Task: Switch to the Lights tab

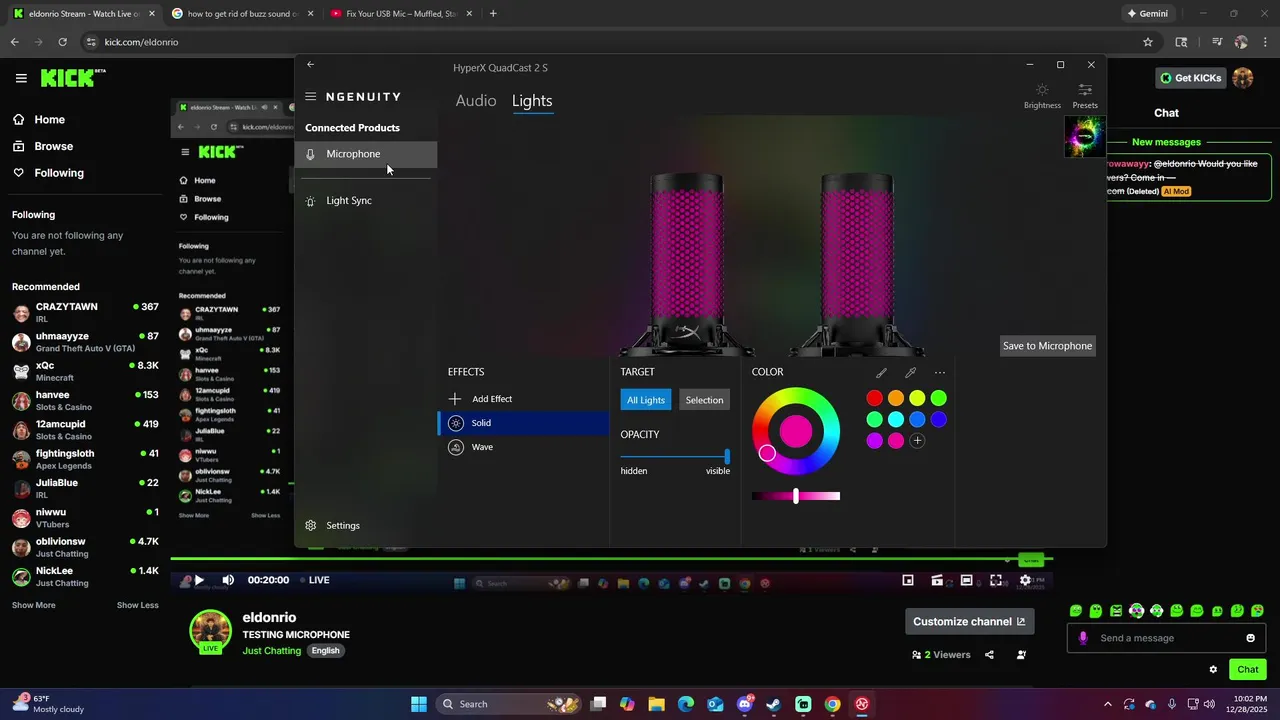Action: 532,101
